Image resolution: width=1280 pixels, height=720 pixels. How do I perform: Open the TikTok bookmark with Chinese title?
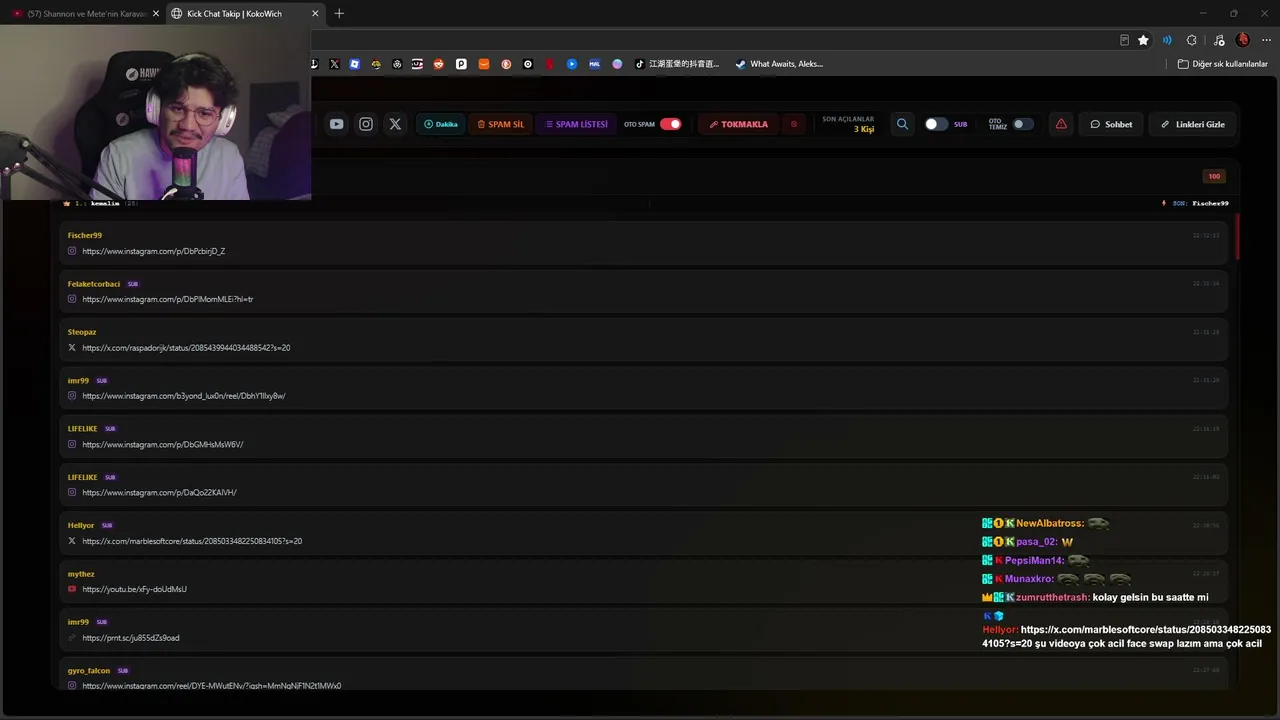679,64
